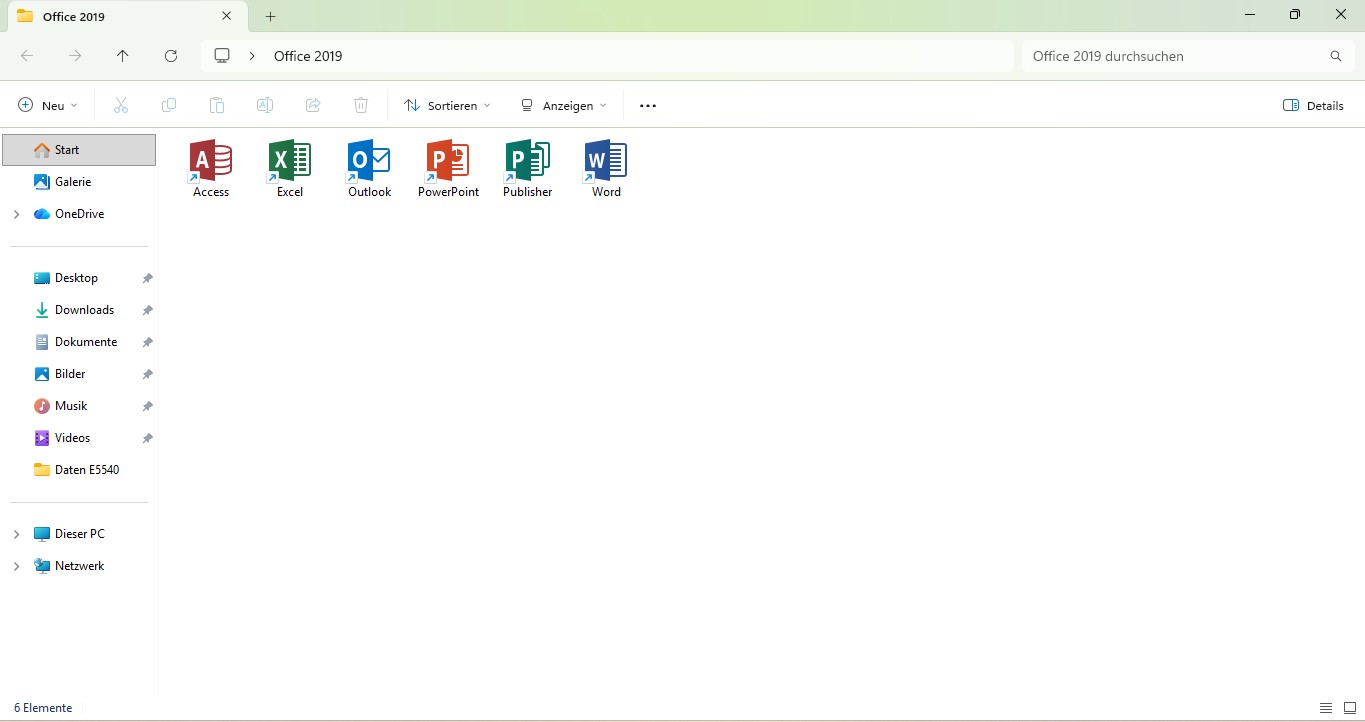Open Downloads in the sidebar
This screenshot has height=722, width=1365.
pos(84,310)
